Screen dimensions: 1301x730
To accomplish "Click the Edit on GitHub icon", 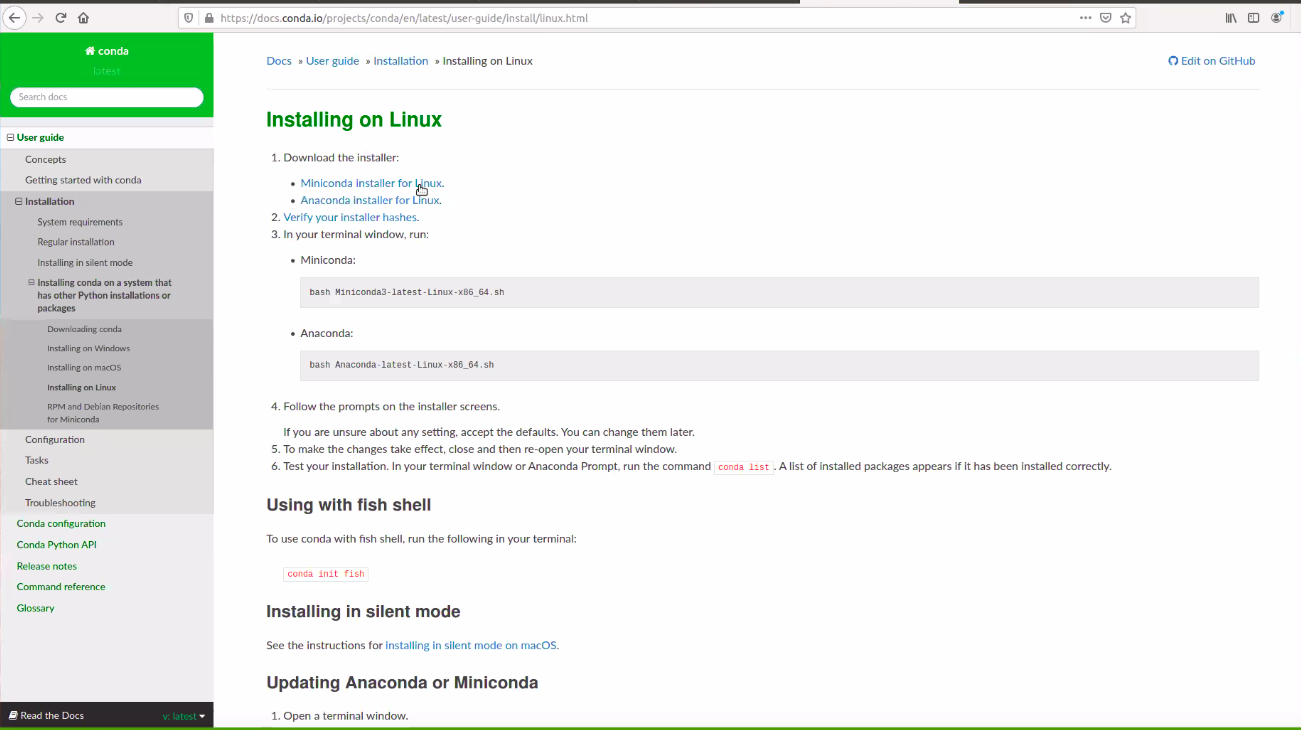I will click(1172, 60).
